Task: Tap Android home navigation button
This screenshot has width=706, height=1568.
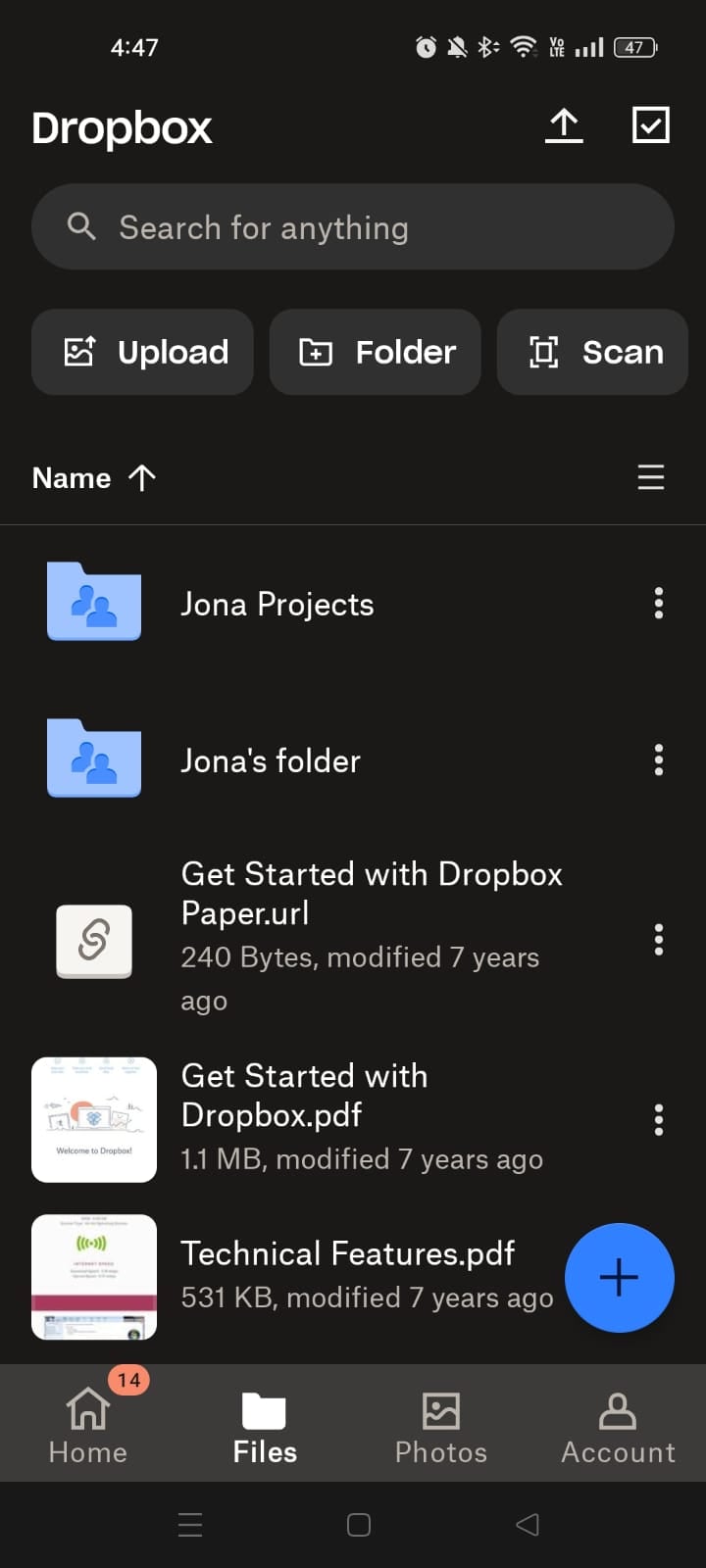Action: (359, 1525)
